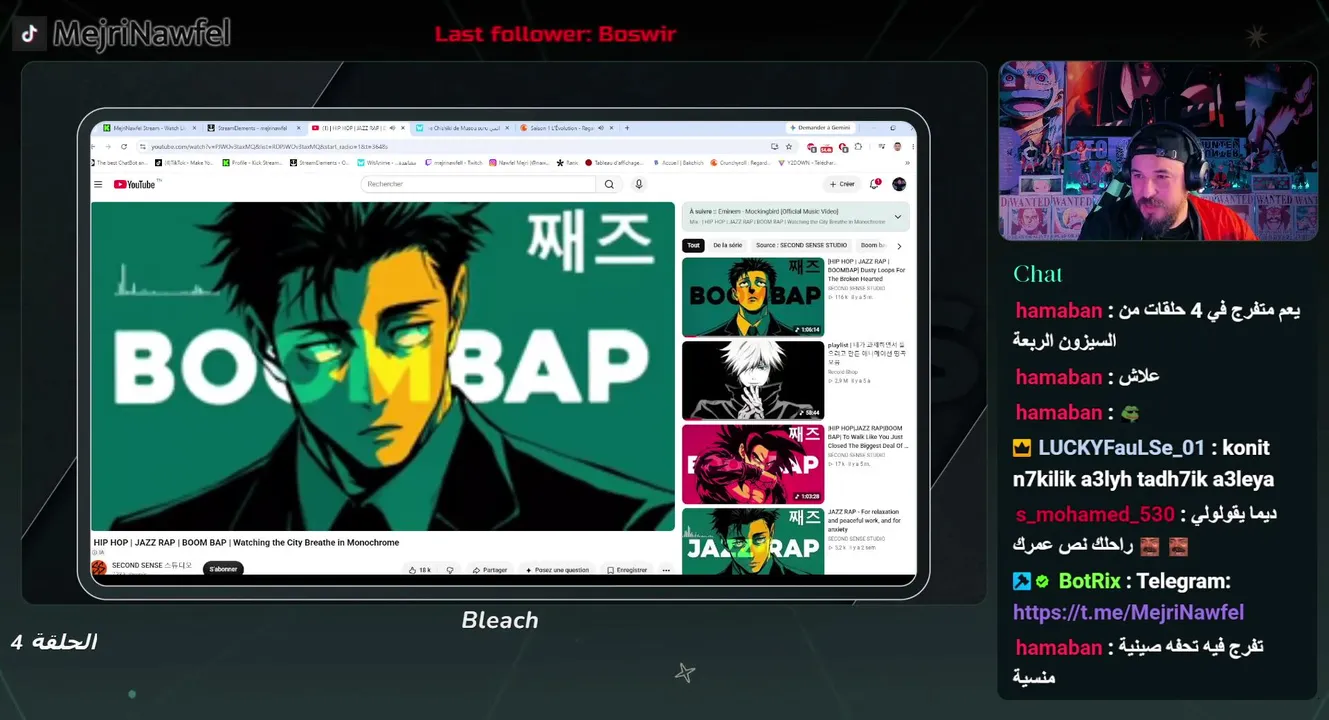Screen dimensions: 1329x720
Task: Open the mejrinawfel Twitch bookmark
Action: tap(453, 162)
